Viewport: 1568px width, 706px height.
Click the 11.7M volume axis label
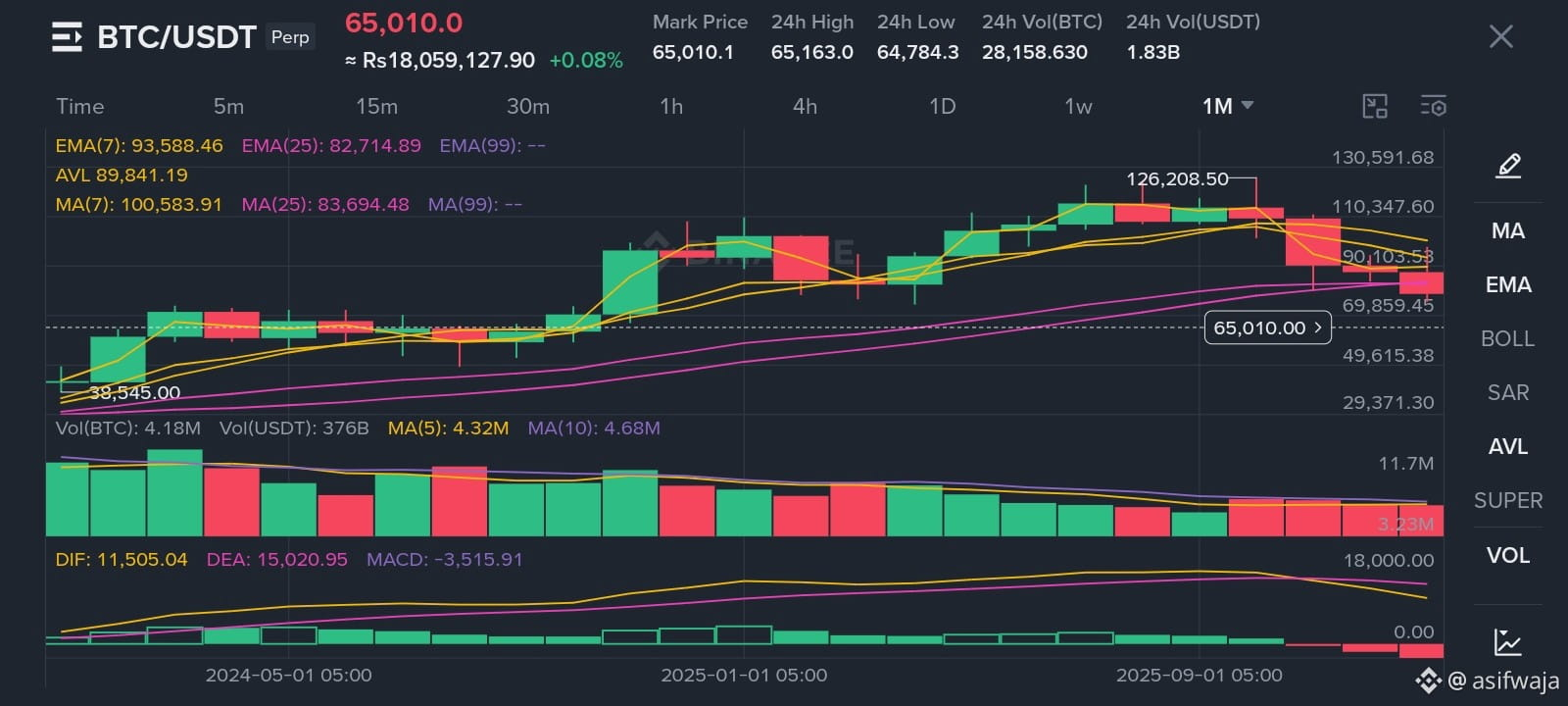tap(1405, 464)
